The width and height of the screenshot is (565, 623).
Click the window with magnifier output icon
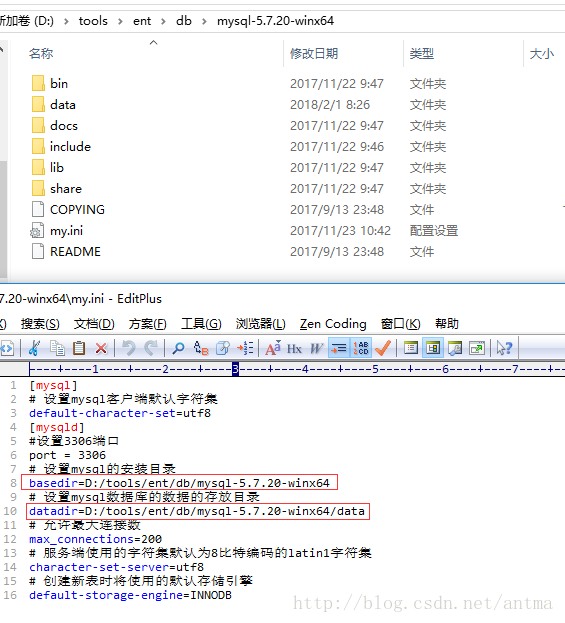(x=455, y=348)
